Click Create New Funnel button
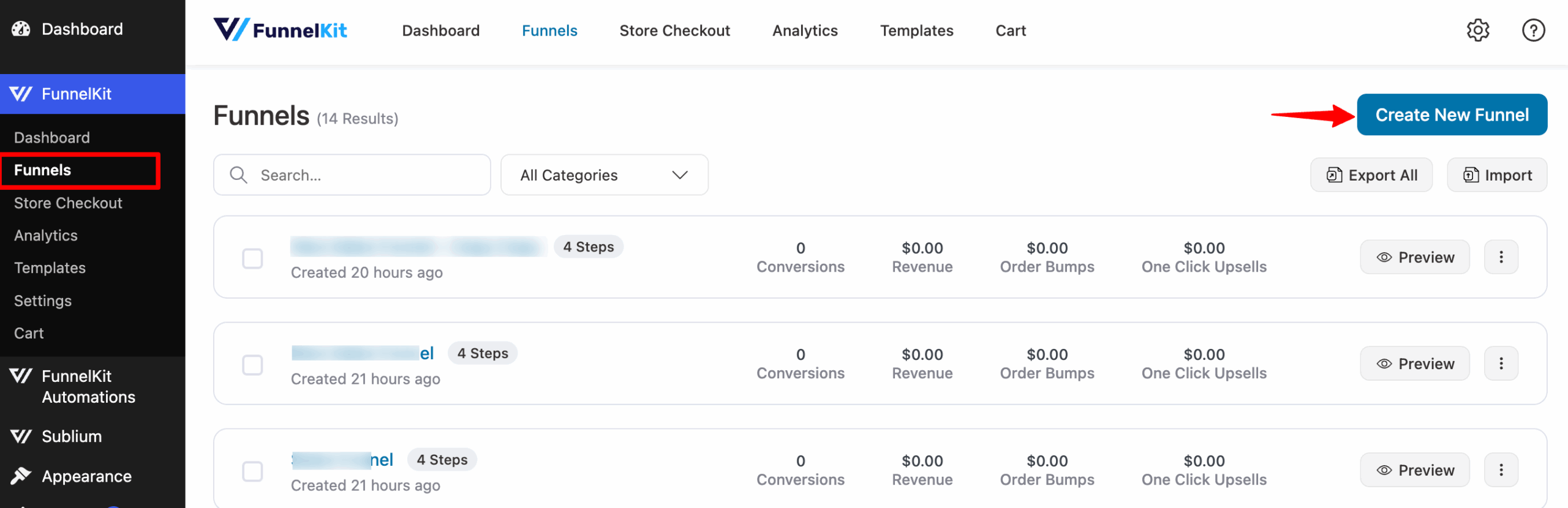Screen dimensions: 1568x508 click(x=1452, y=114)
